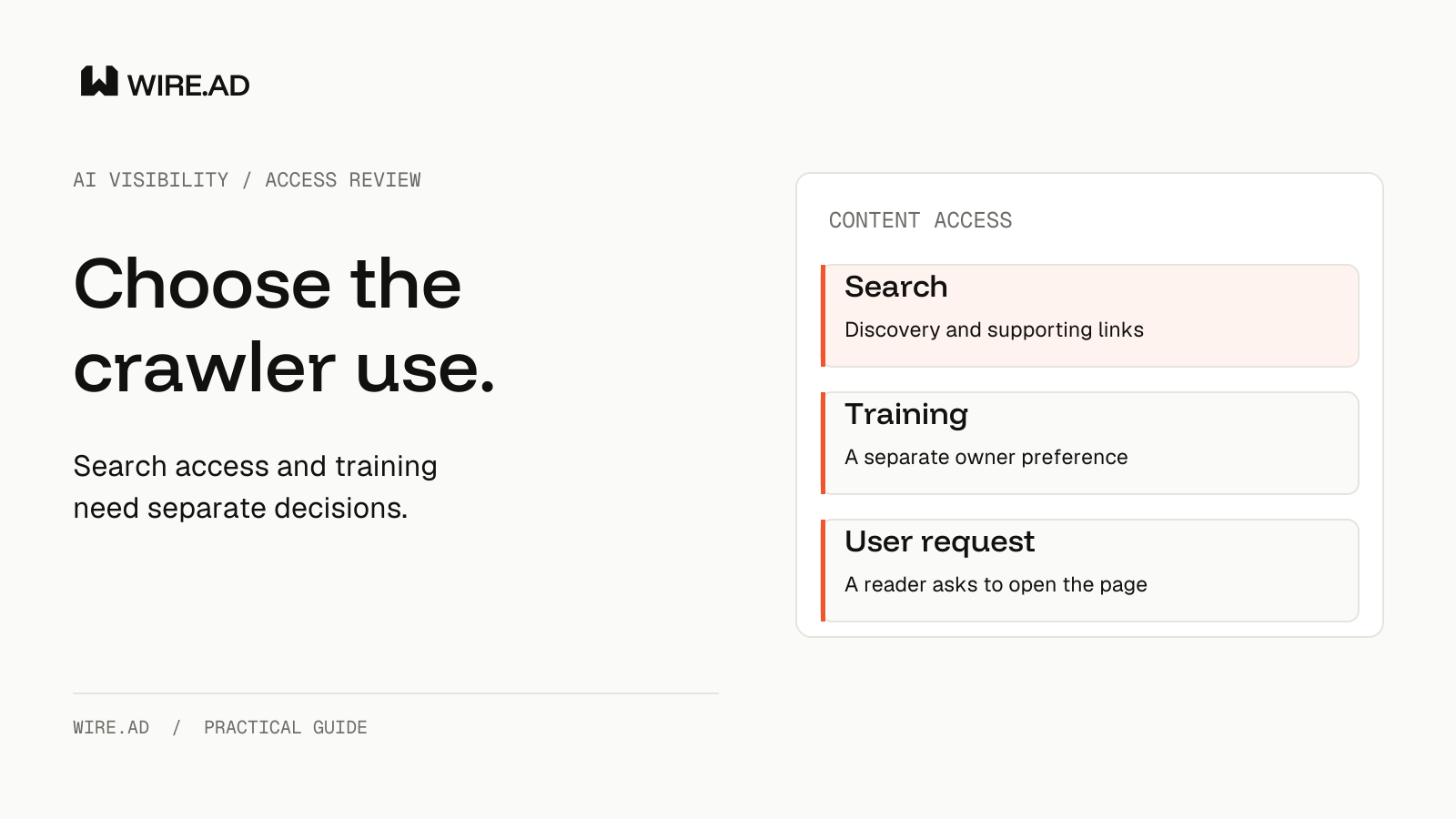Click the 'WIRE.AD' footer text
Screen dimensions: 1456x819
111,728
